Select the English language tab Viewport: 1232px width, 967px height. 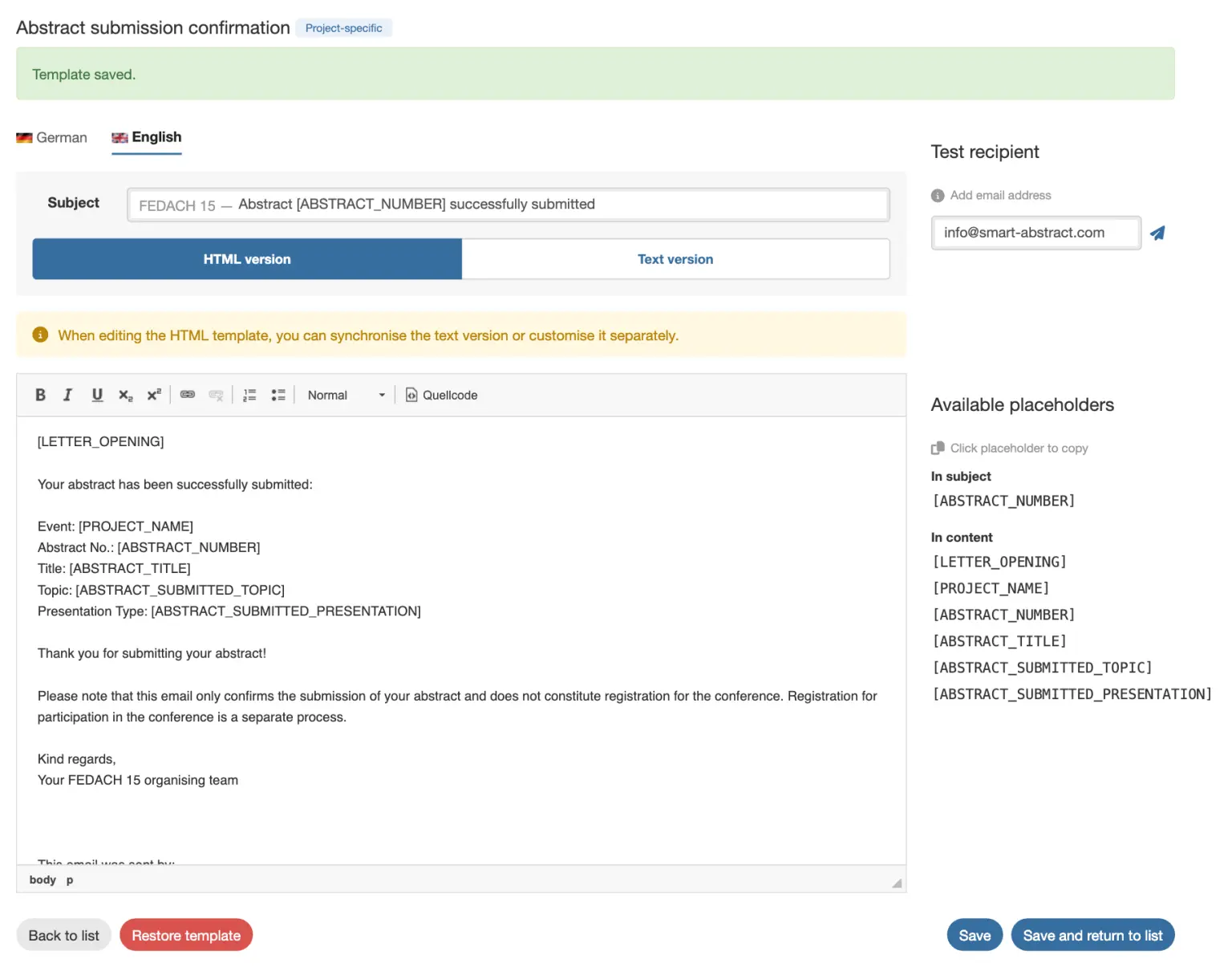147,137
